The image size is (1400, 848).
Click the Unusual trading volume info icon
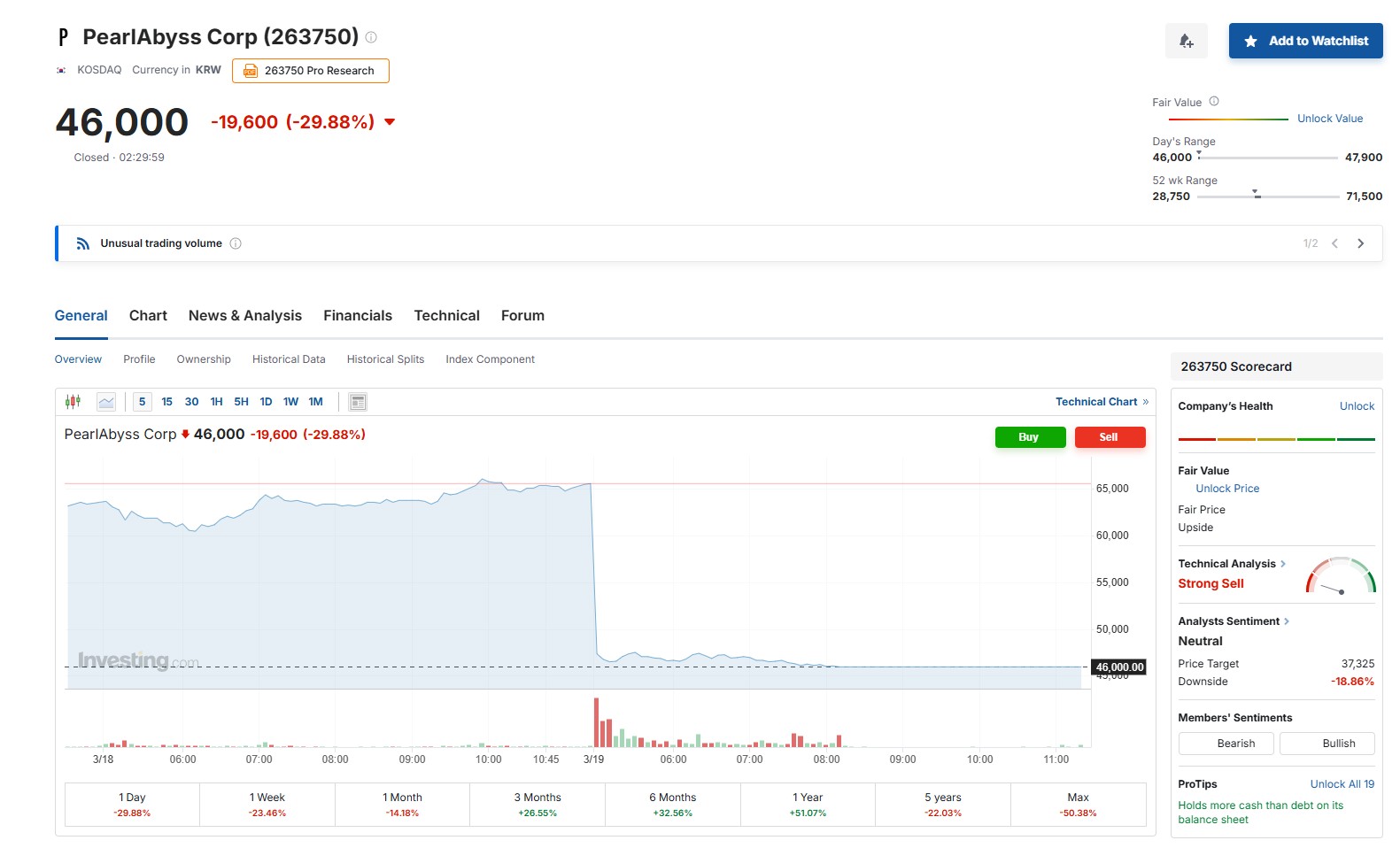pos(236,243)
